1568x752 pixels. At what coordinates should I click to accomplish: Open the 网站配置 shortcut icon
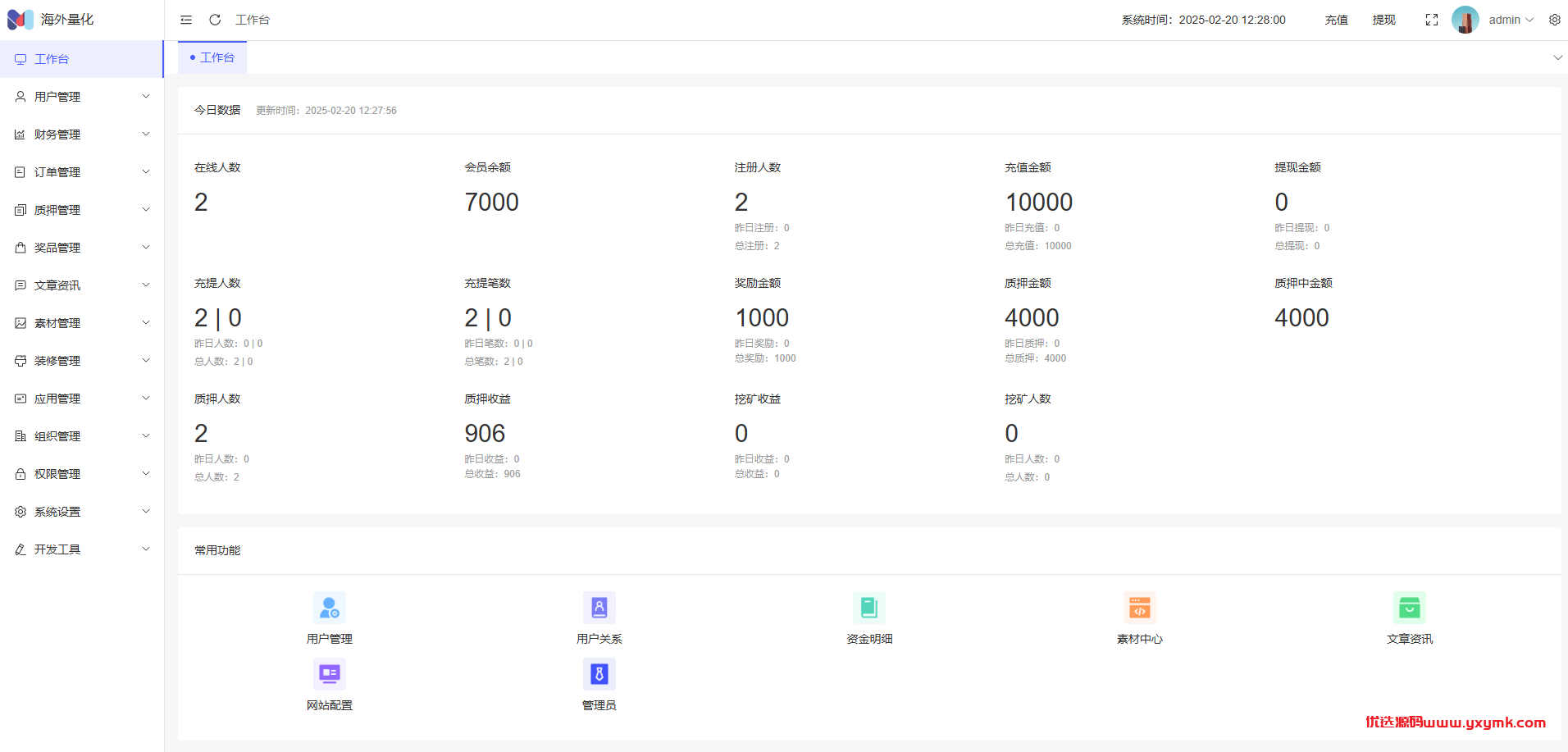click(330, 674)
